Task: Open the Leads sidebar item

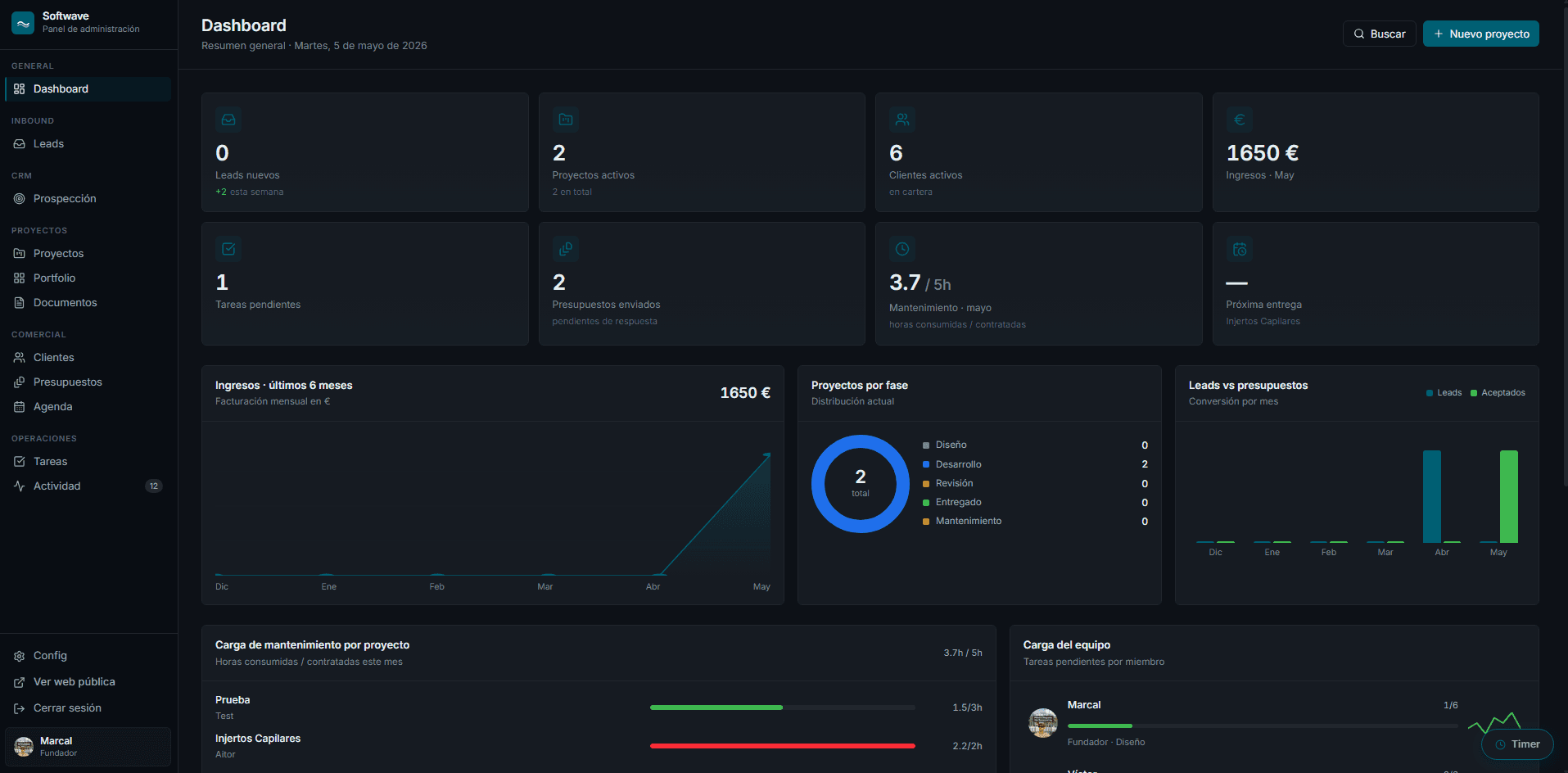Action: point(88,144)
